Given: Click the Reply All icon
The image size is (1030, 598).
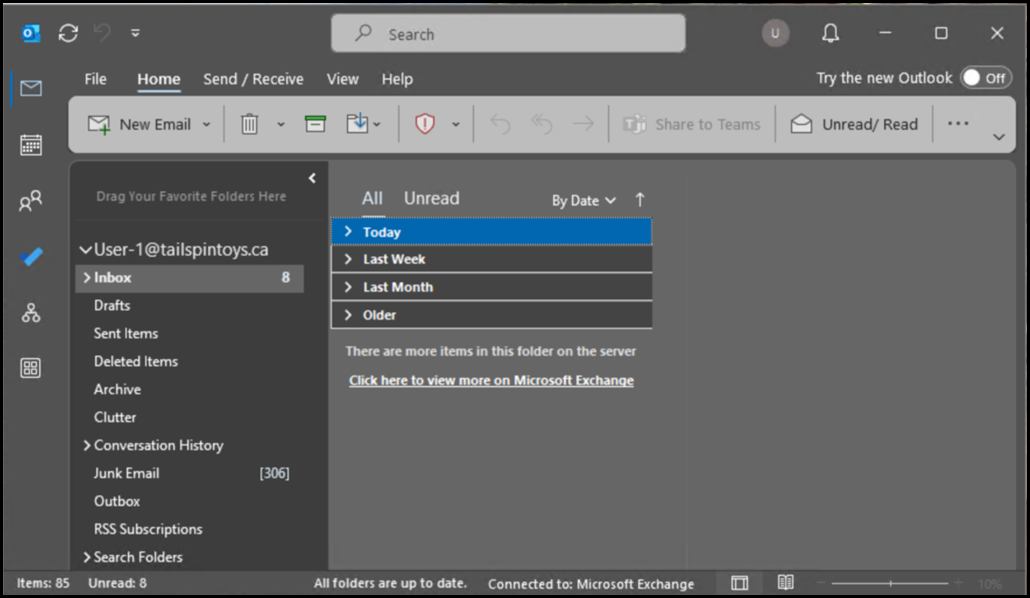Looking at the screenshot, I should 541,124.
